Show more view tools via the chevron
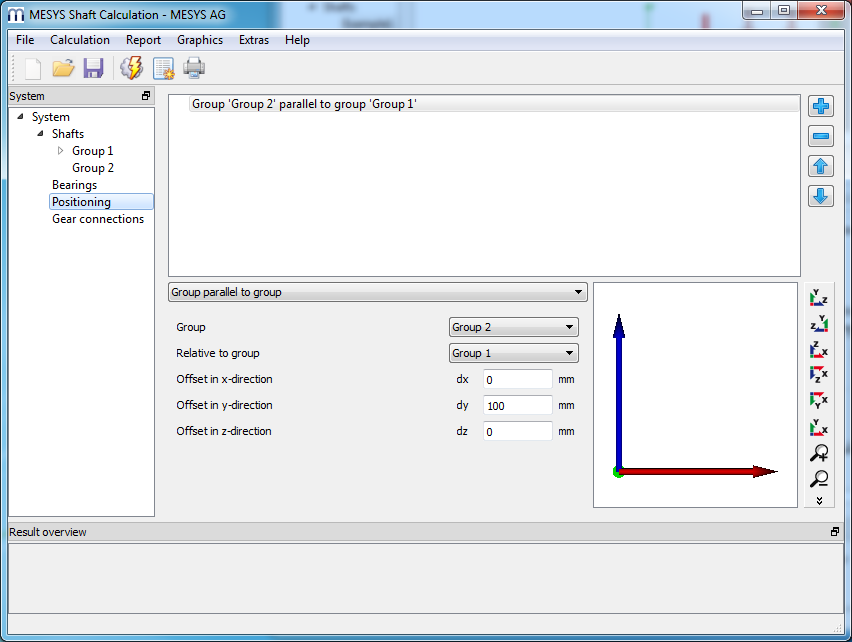 (819, 500)
